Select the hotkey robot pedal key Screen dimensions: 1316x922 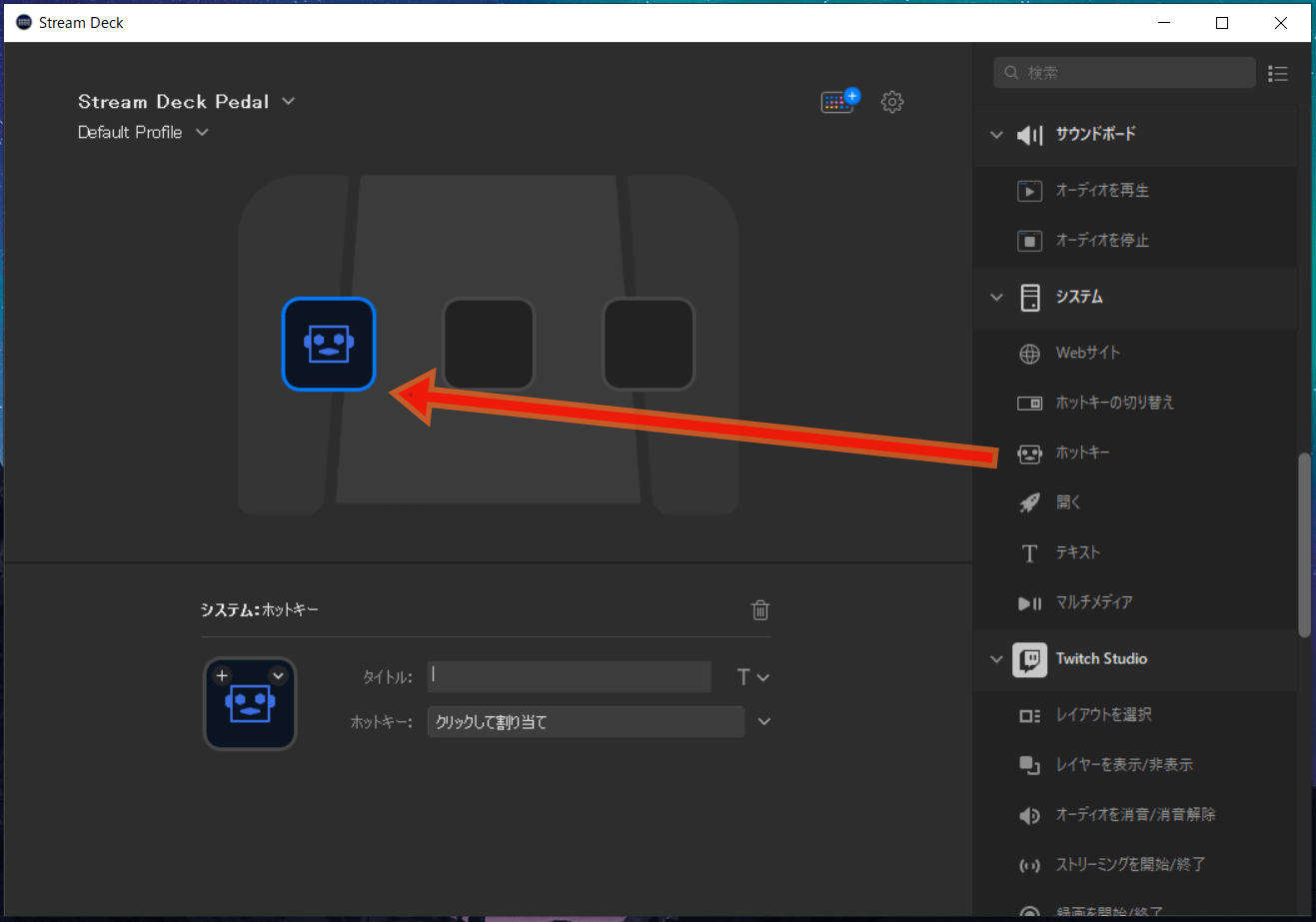click(329, 344)
